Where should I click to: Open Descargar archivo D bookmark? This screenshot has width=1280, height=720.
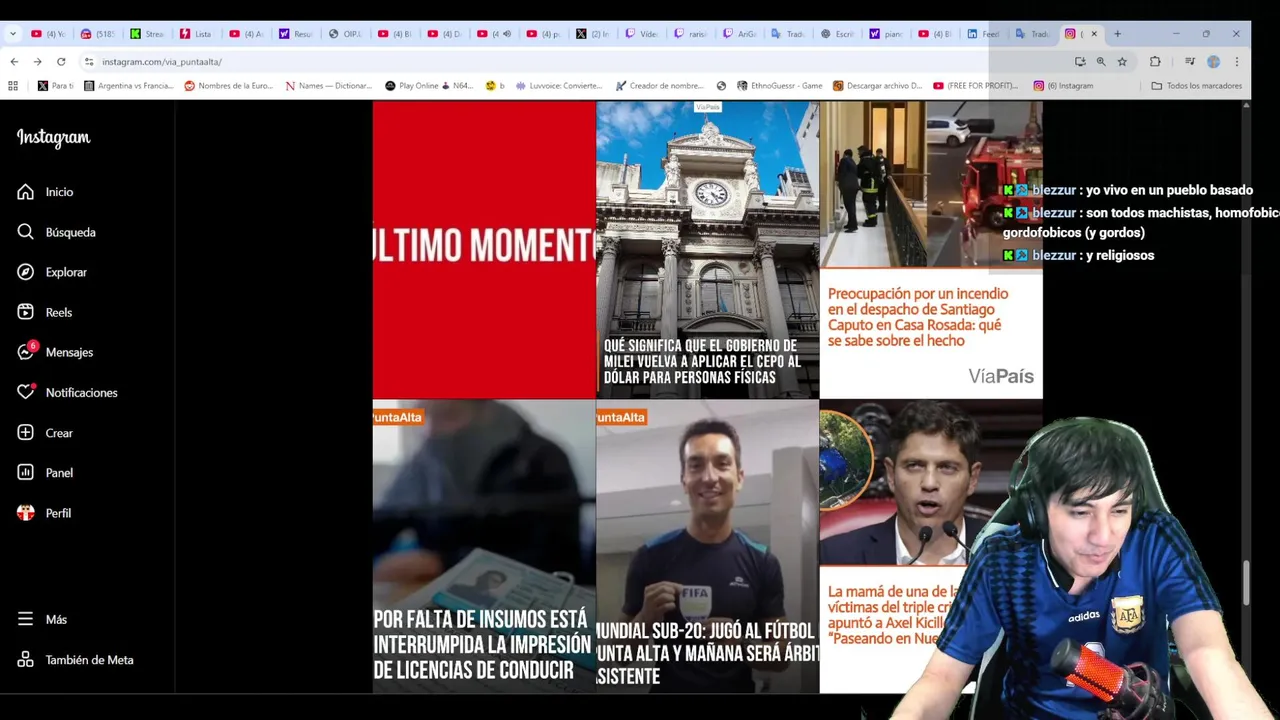877,86
